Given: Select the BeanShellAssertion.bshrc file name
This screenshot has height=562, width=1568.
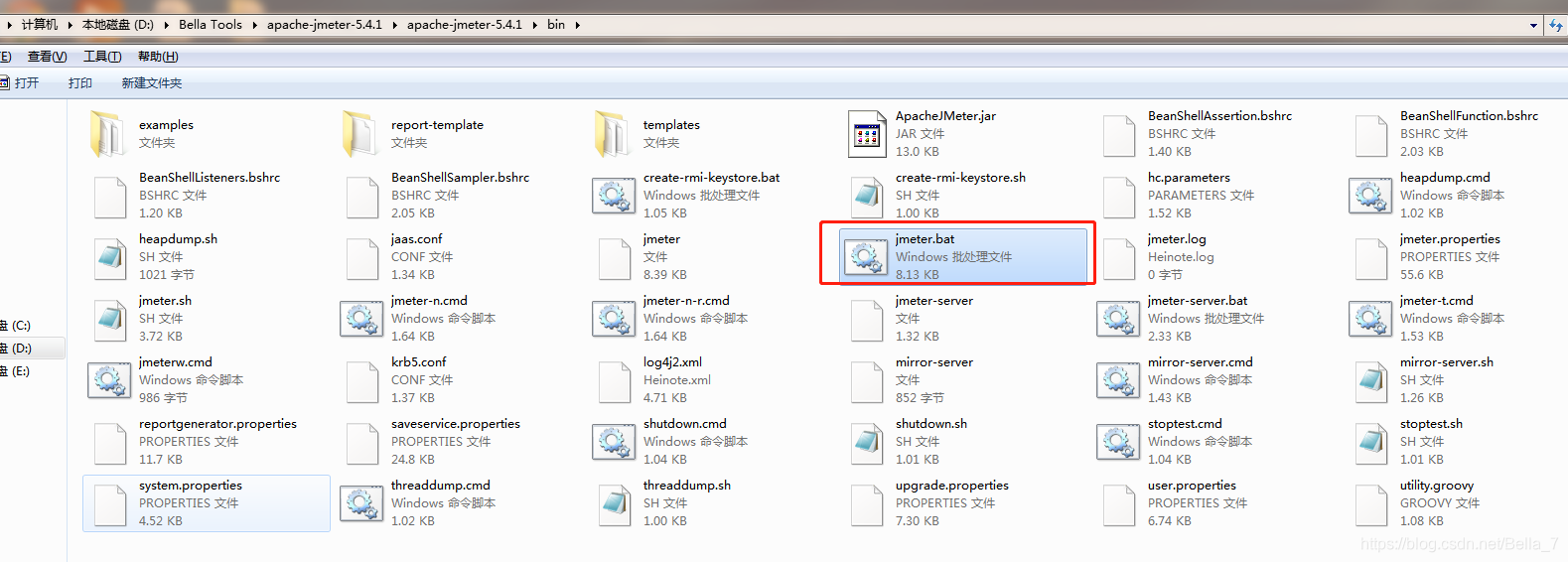Looking at the screenshot, I should click(x=1219, y=116).
